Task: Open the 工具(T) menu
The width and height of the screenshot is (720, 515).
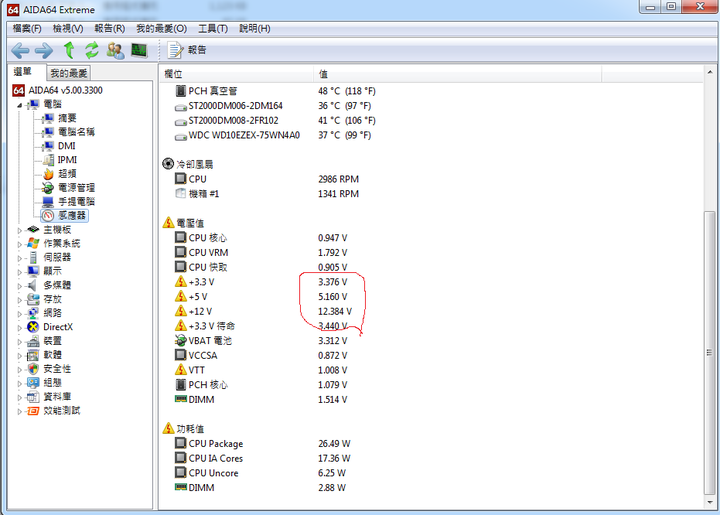Action: (213, 28)
